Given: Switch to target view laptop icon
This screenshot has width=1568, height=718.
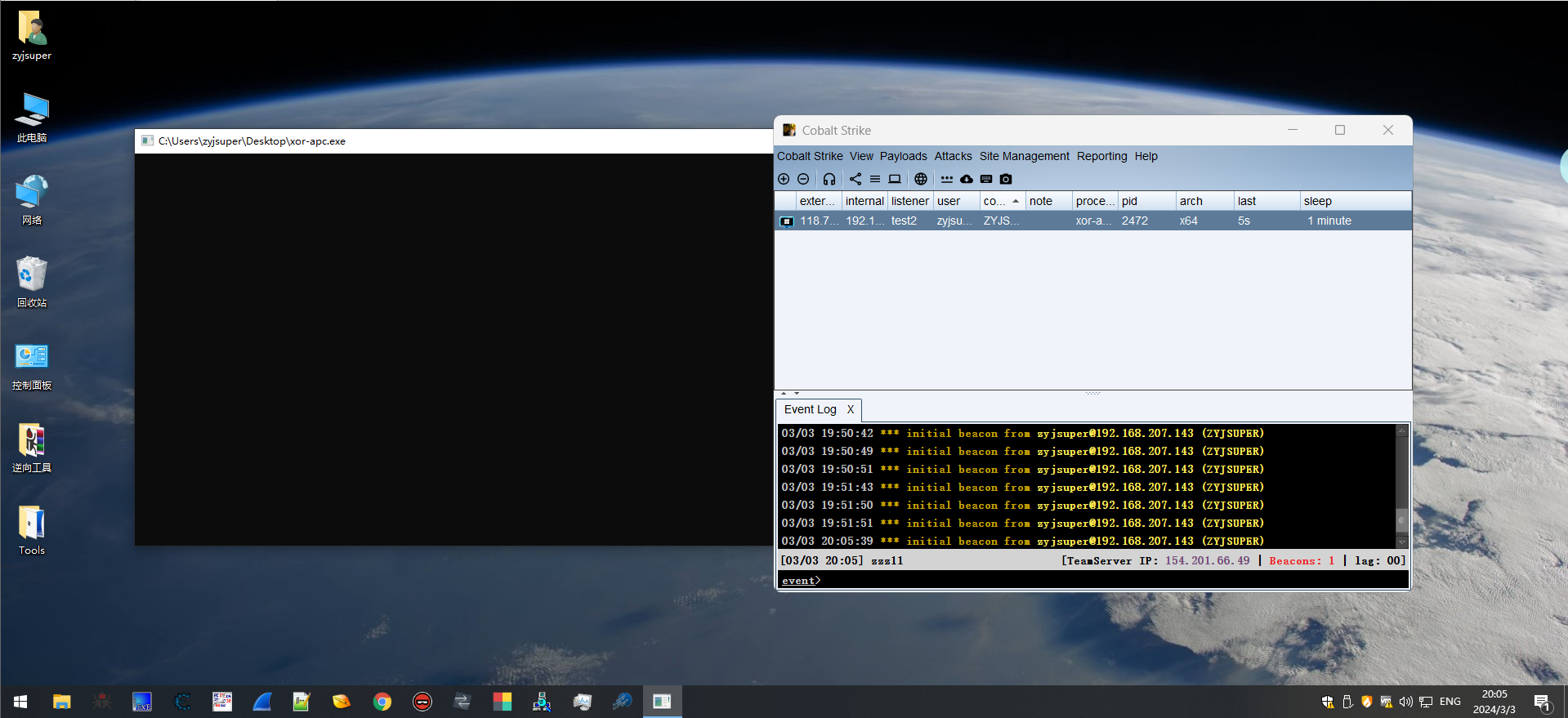Looking at the screenshot, I should click(x=895, y=179).
